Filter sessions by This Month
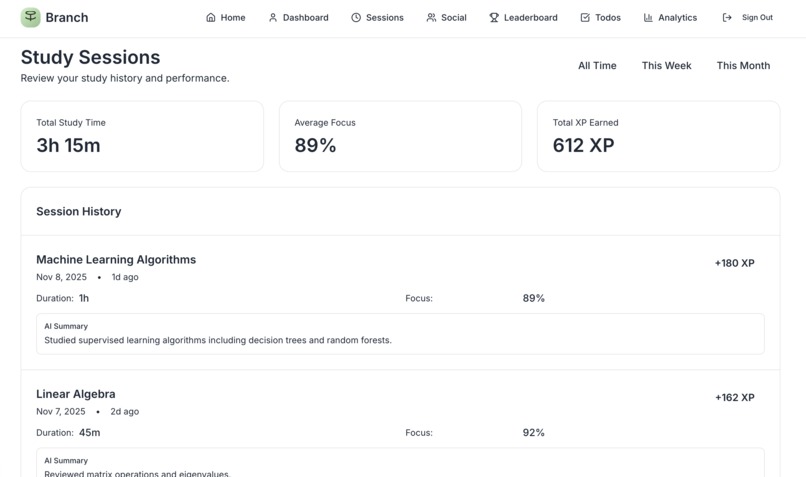This screenshot has width=806, height=477. coord(743,66)
